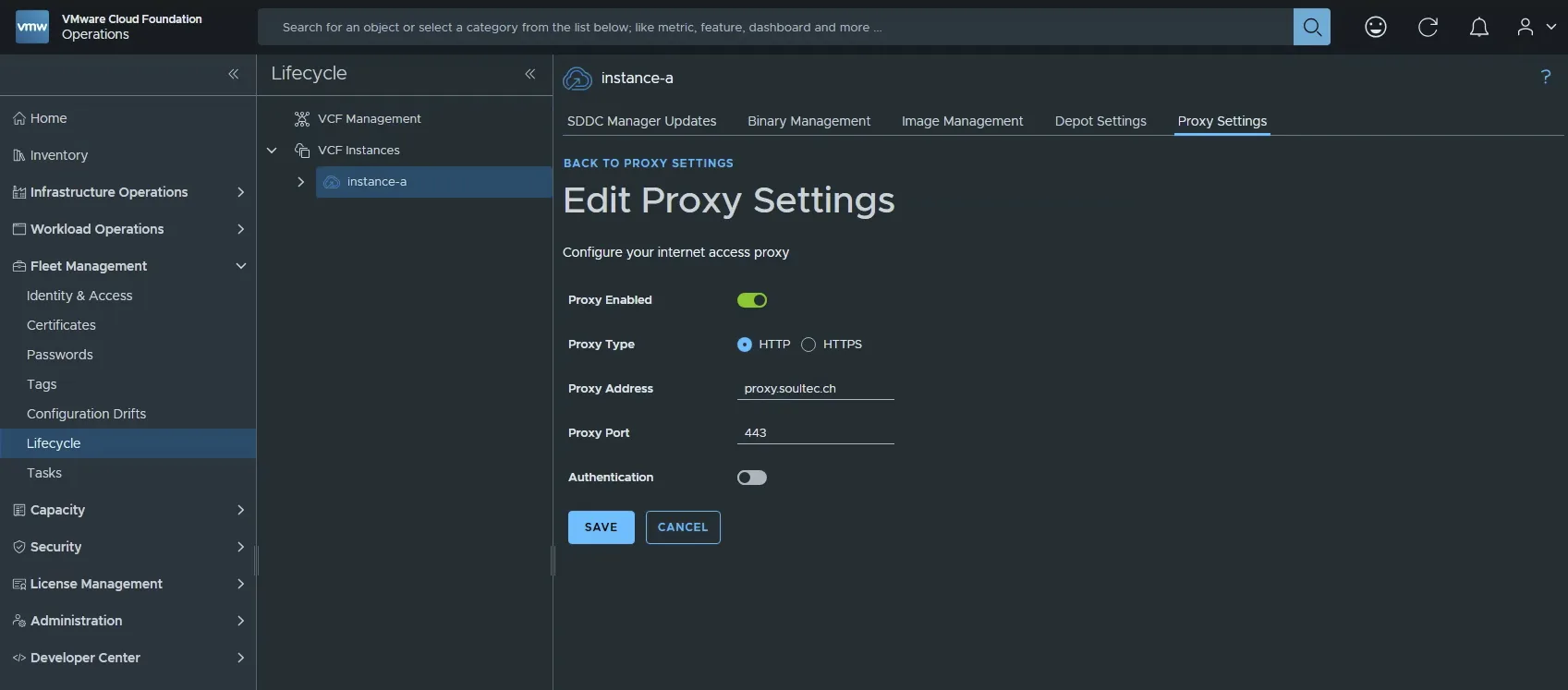Image resolution: width=1568 pixels, height=690 pixels.
Task: Click the help question mark icon
Action: 1546,77
